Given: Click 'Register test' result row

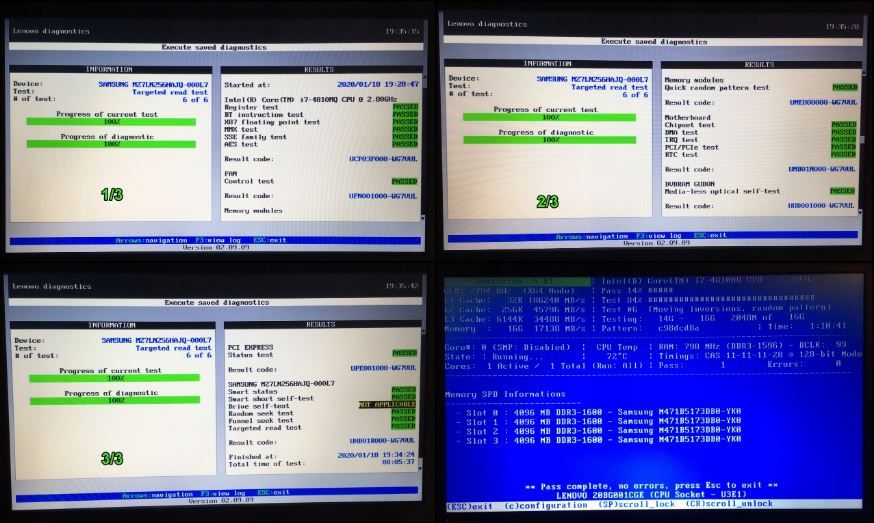Looking at the screenshot, I should click(x=321, y=107).
